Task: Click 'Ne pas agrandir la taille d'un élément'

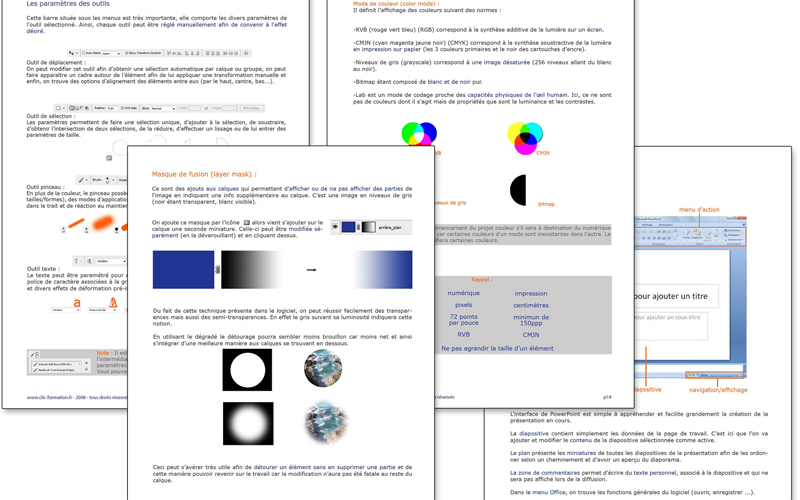Action: [497, 348]
